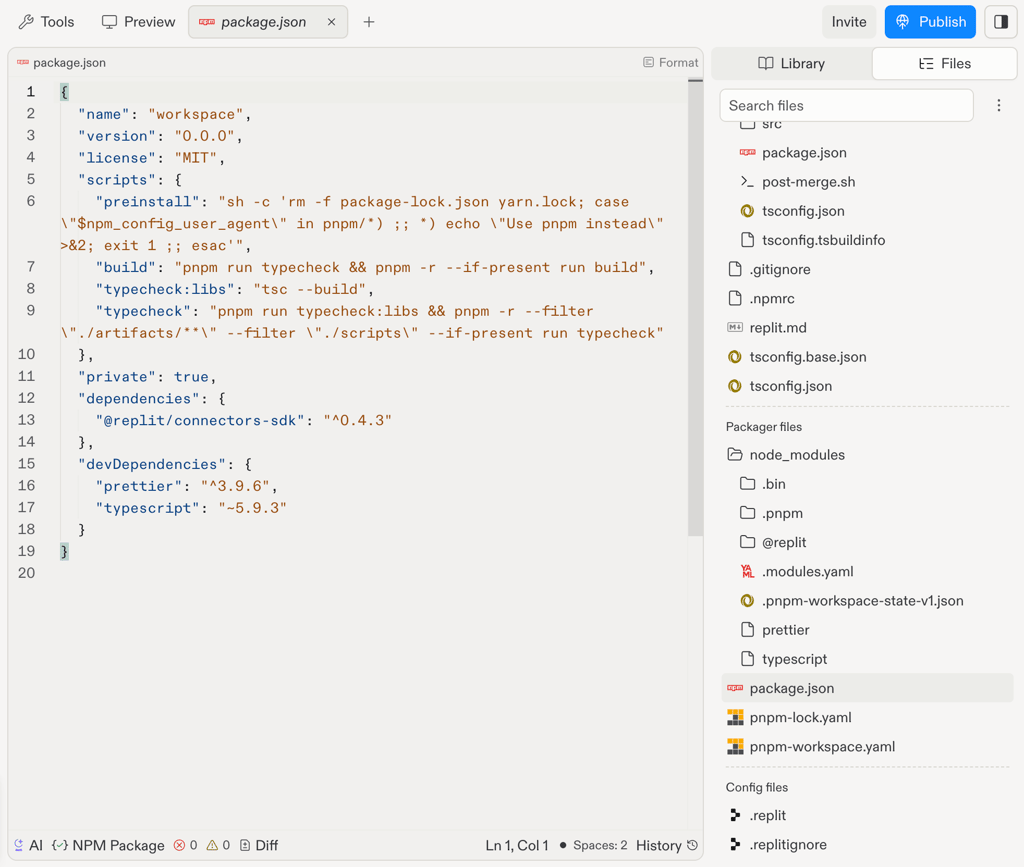Click the package.json breadcrumb label

click(69, 63)
